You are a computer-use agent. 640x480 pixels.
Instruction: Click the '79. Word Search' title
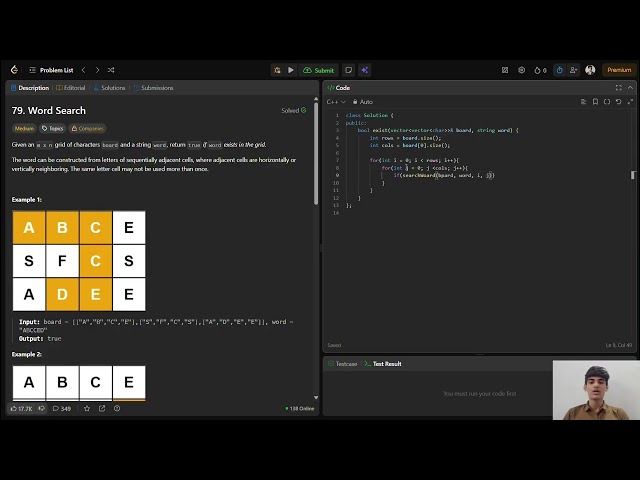coord(49,111)
